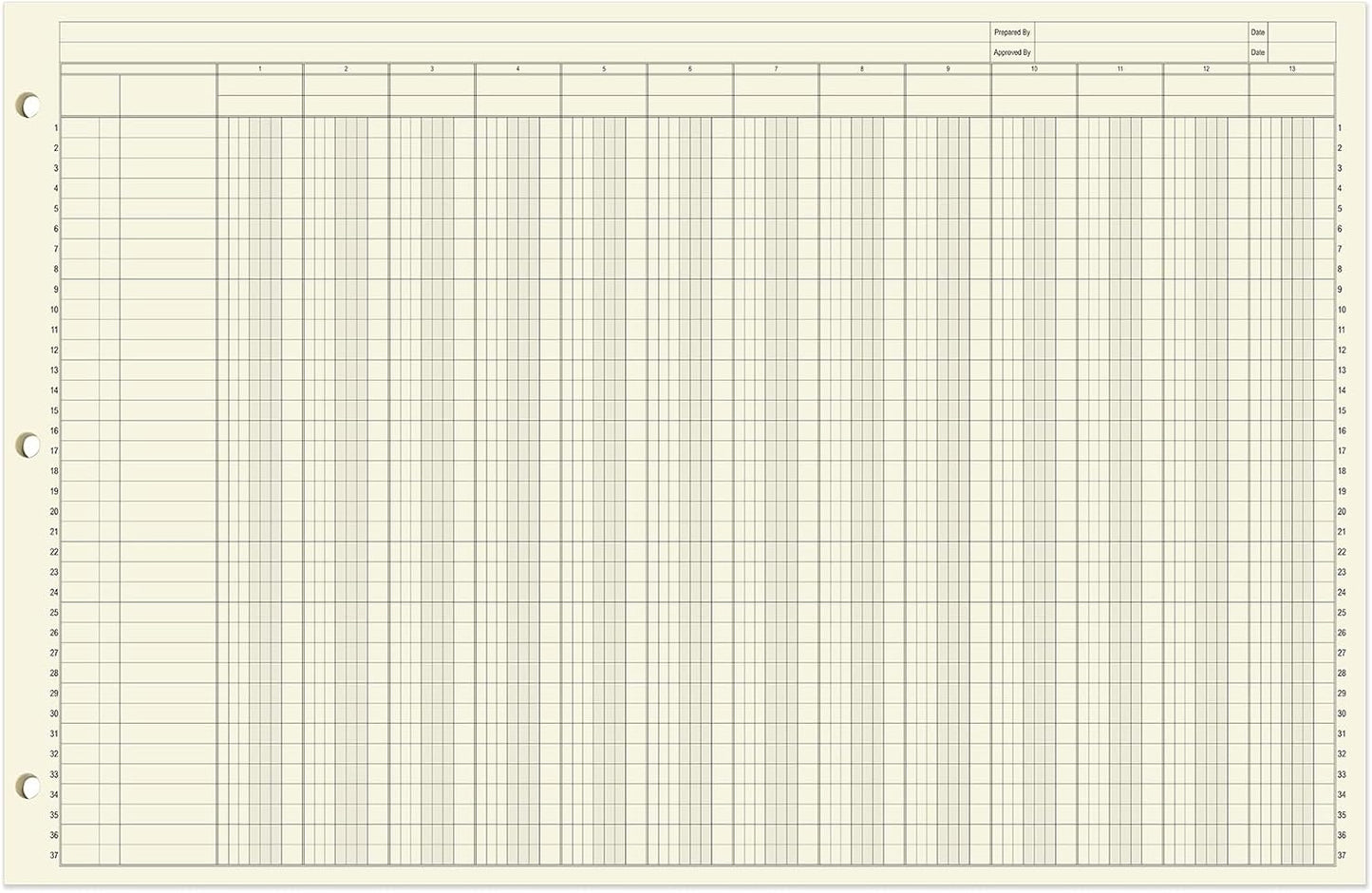
Task: Click column header 5
Action: click(x=604, y=68)
